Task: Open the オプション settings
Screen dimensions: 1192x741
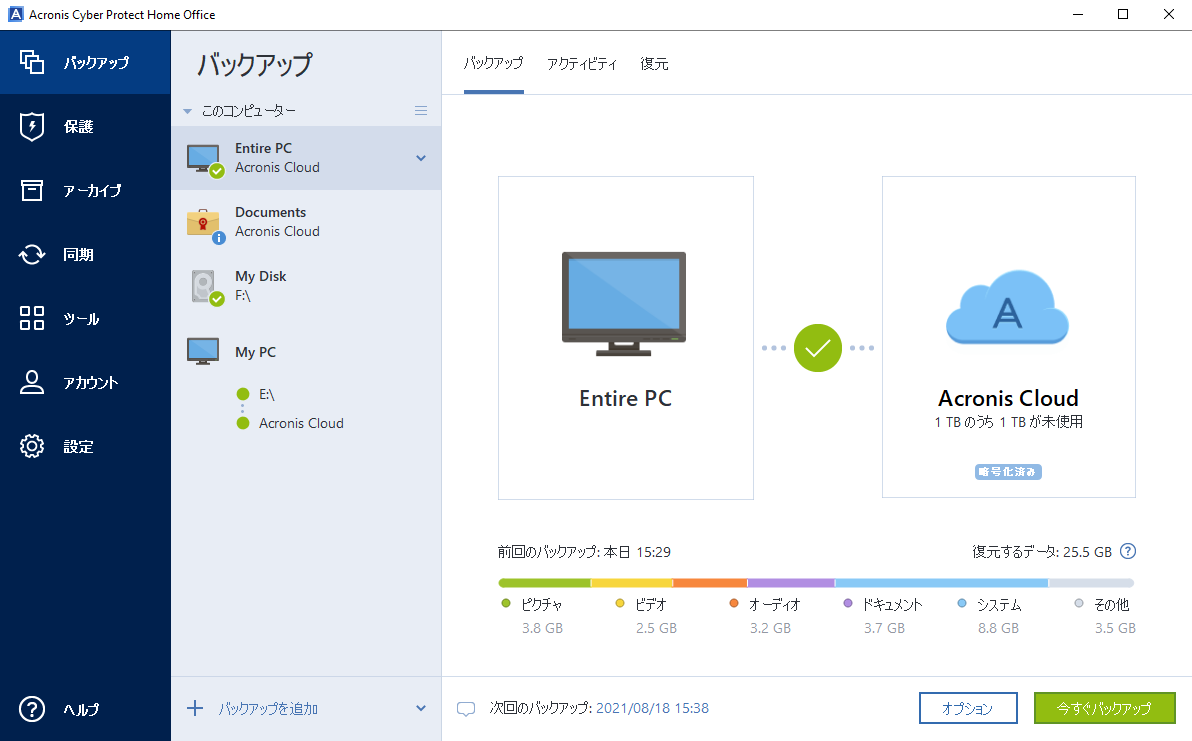Action: 968,707
